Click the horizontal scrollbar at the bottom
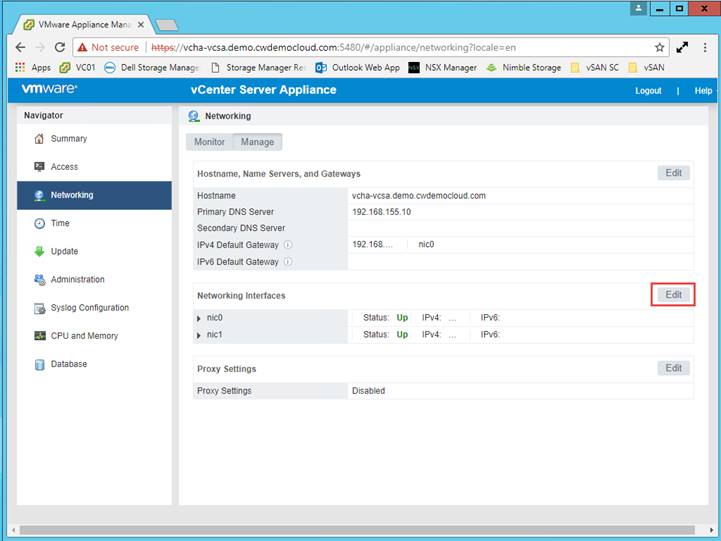The height and width of the screenshot is (541, 721). pyautogui.click(x=357, y=530)
